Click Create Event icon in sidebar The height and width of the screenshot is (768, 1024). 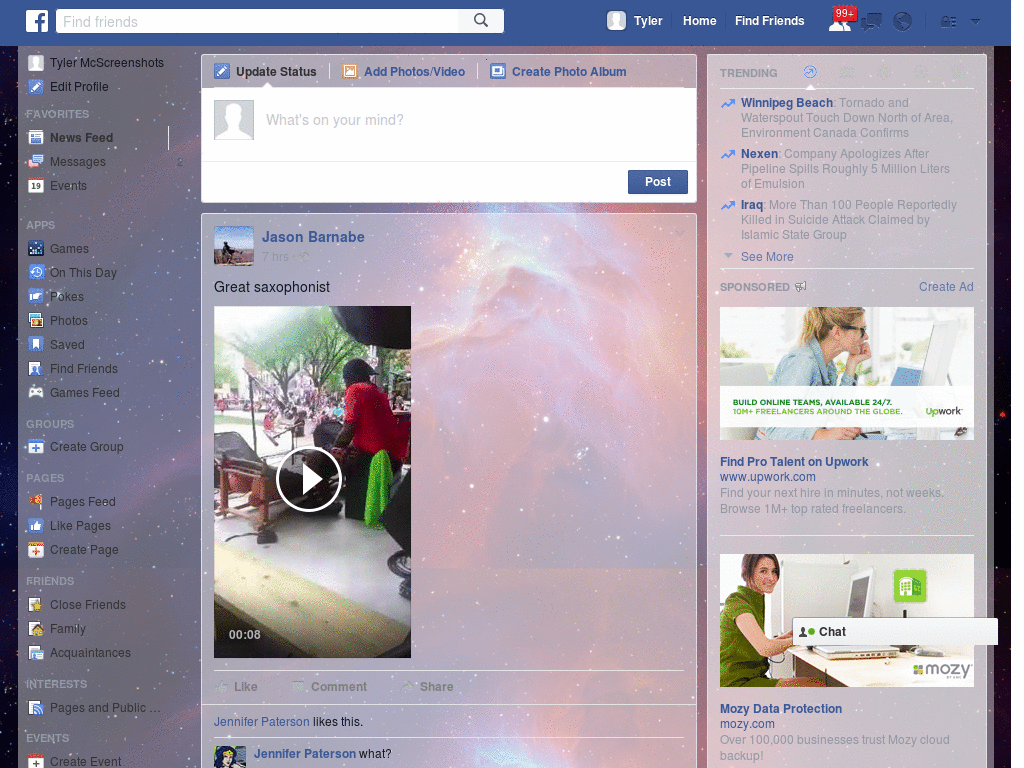pos(36,761)
